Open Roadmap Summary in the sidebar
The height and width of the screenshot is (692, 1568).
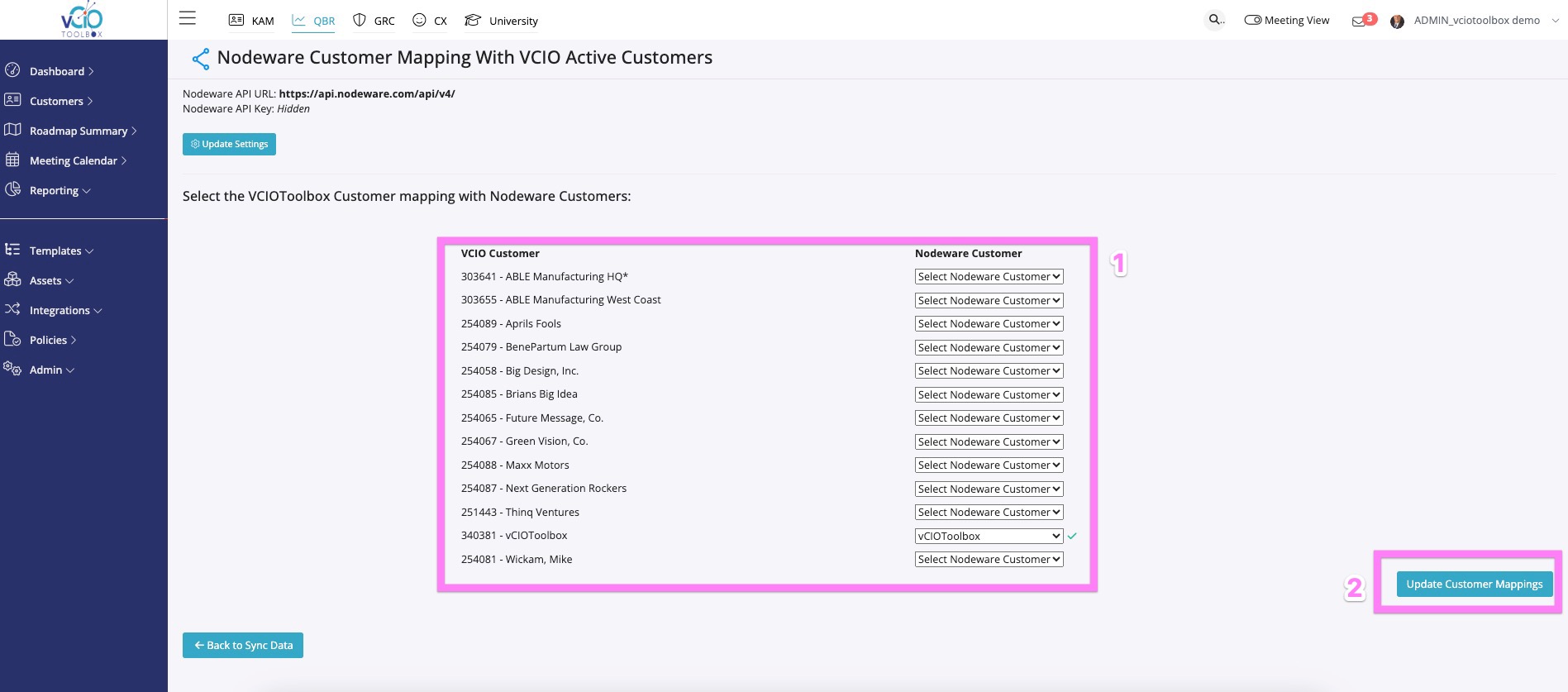click(x=83, y=131)
